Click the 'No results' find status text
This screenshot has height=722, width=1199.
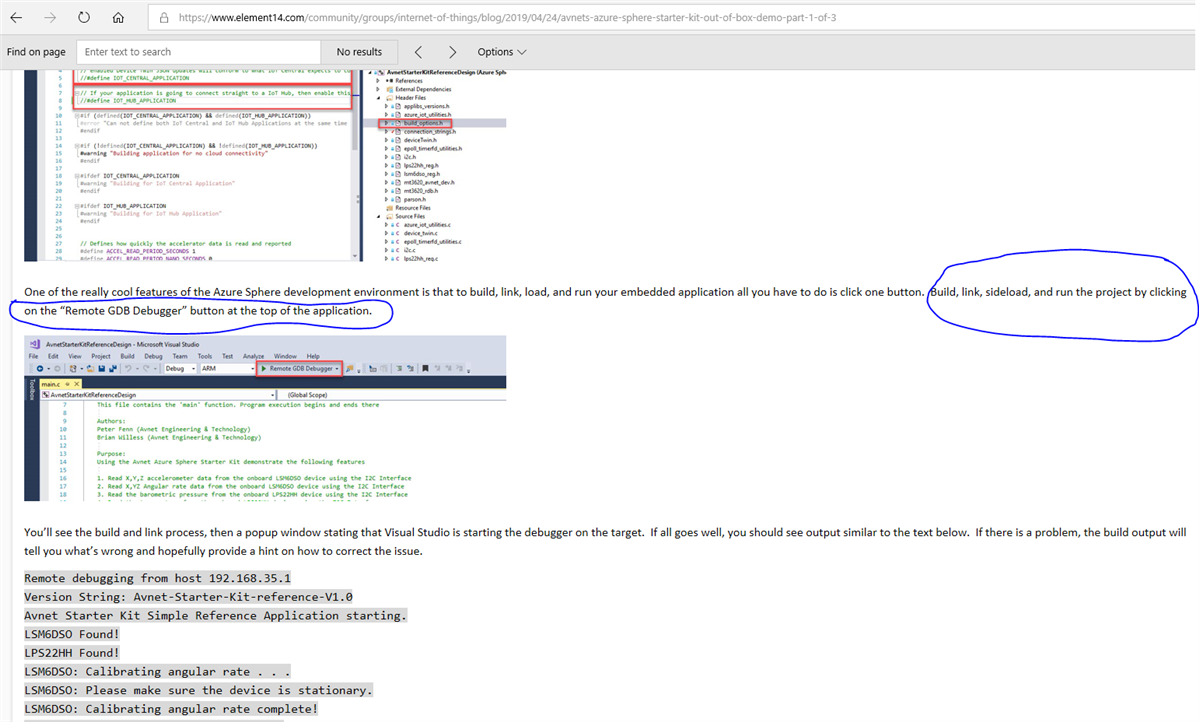359,52
